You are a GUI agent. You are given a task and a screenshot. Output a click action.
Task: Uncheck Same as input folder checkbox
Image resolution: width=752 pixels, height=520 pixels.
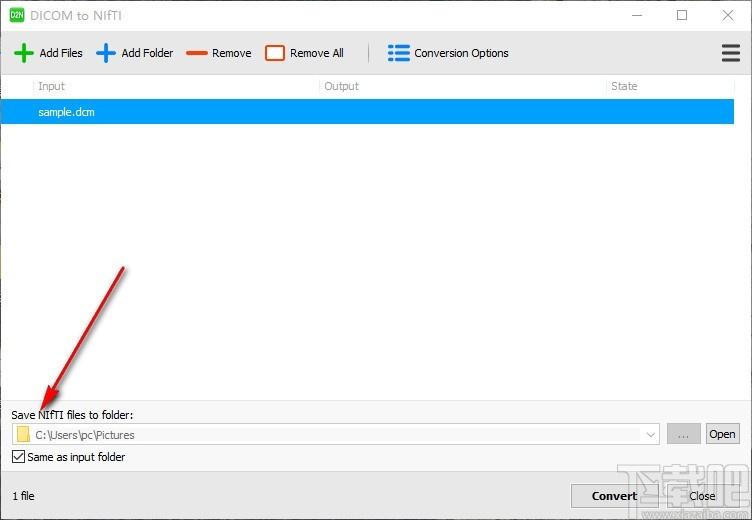tap(18, 457)
